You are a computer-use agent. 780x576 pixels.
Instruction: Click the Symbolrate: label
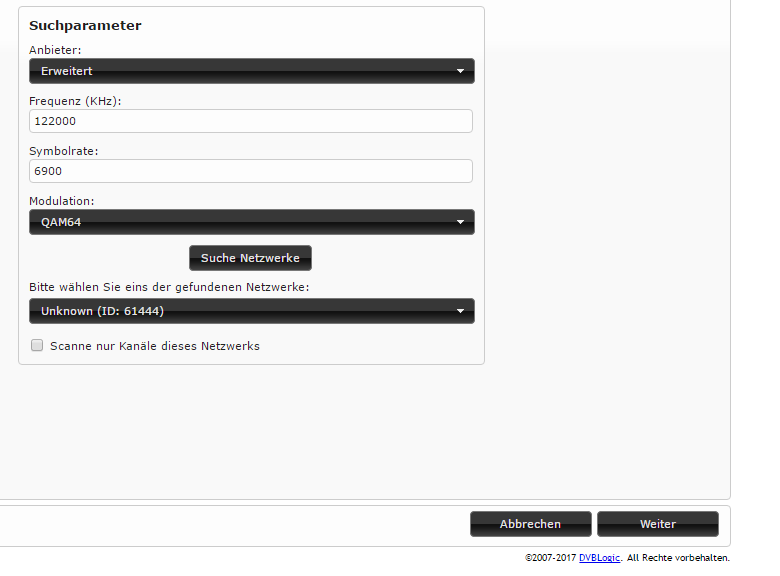63,150
